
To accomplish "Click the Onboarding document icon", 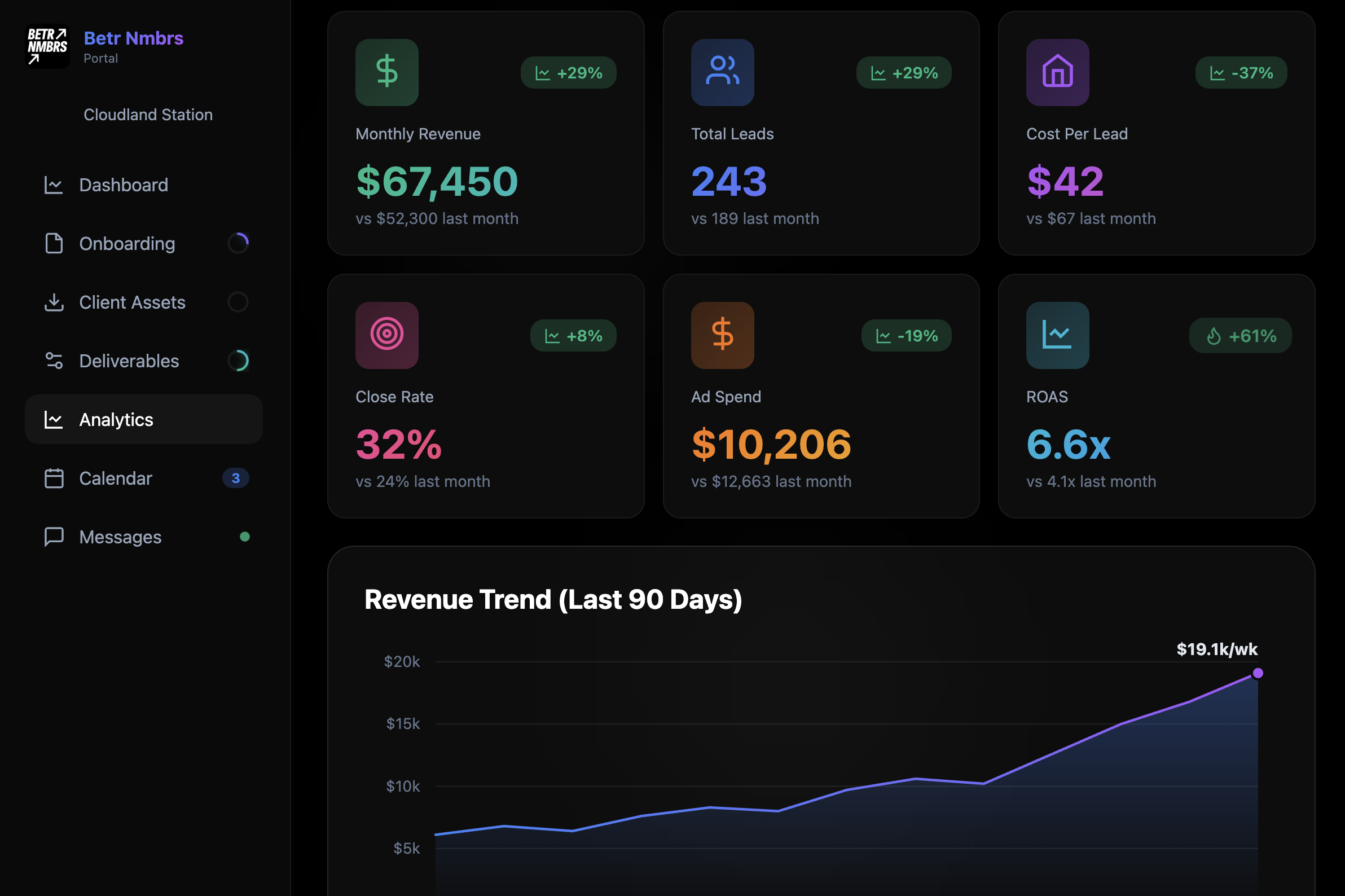I will click(54, 243).
